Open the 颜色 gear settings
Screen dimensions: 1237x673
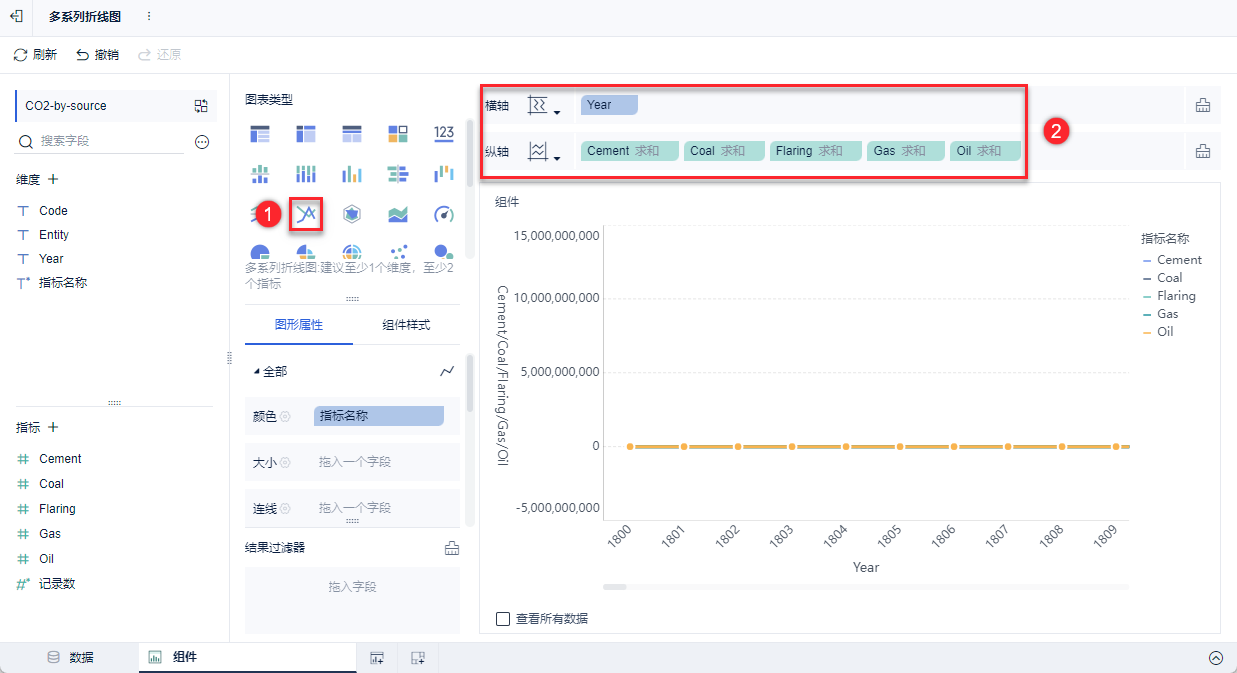285,416
